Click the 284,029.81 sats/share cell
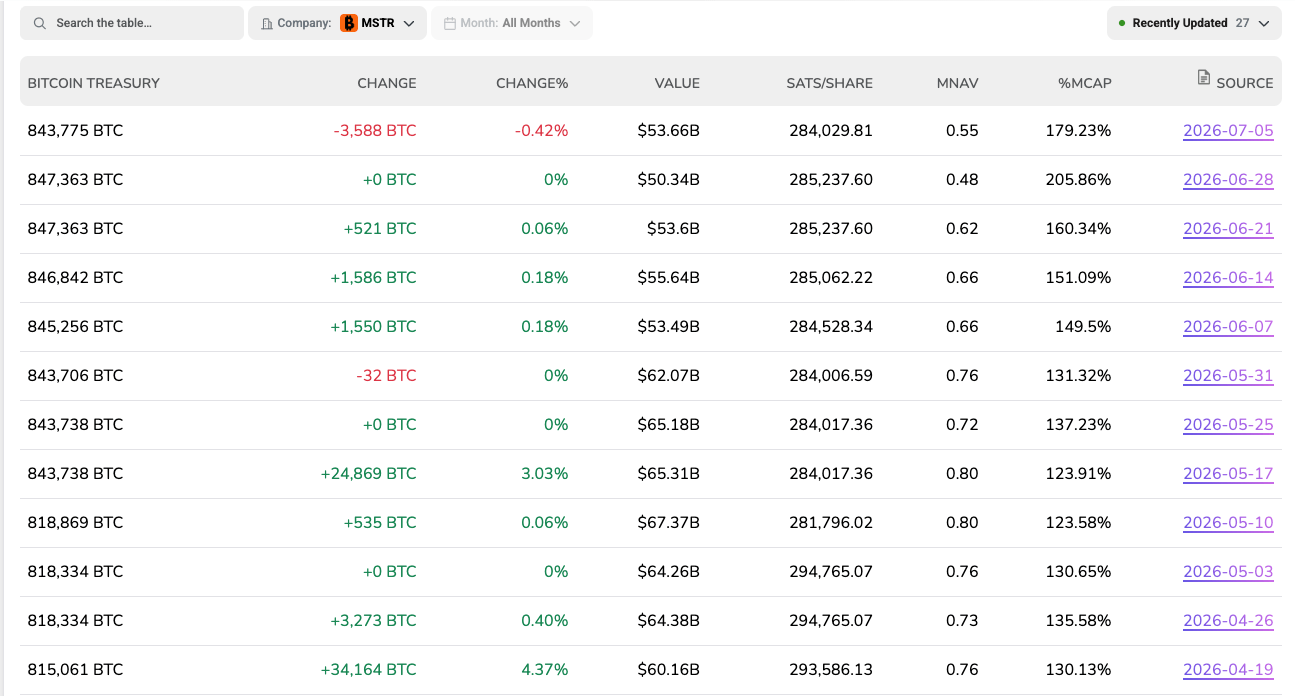Screen dimensions: 1295x696 pos(831,131)
